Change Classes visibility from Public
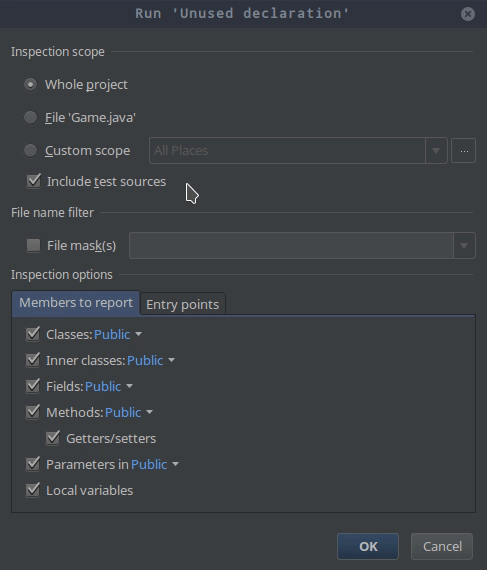Viewport: 487px width, 570px height. pos(117,334)
